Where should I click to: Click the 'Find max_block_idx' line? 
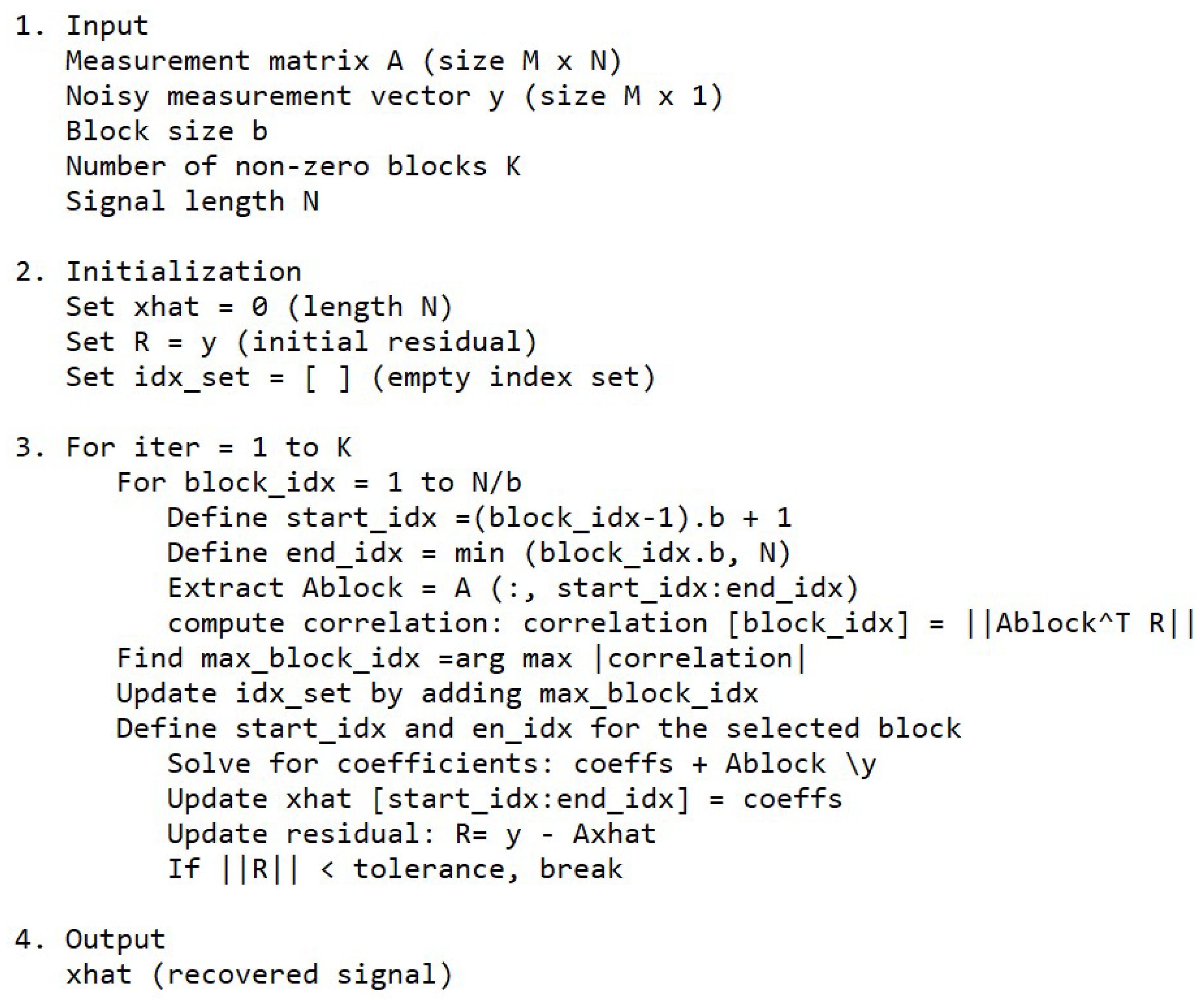click(460, 658)
